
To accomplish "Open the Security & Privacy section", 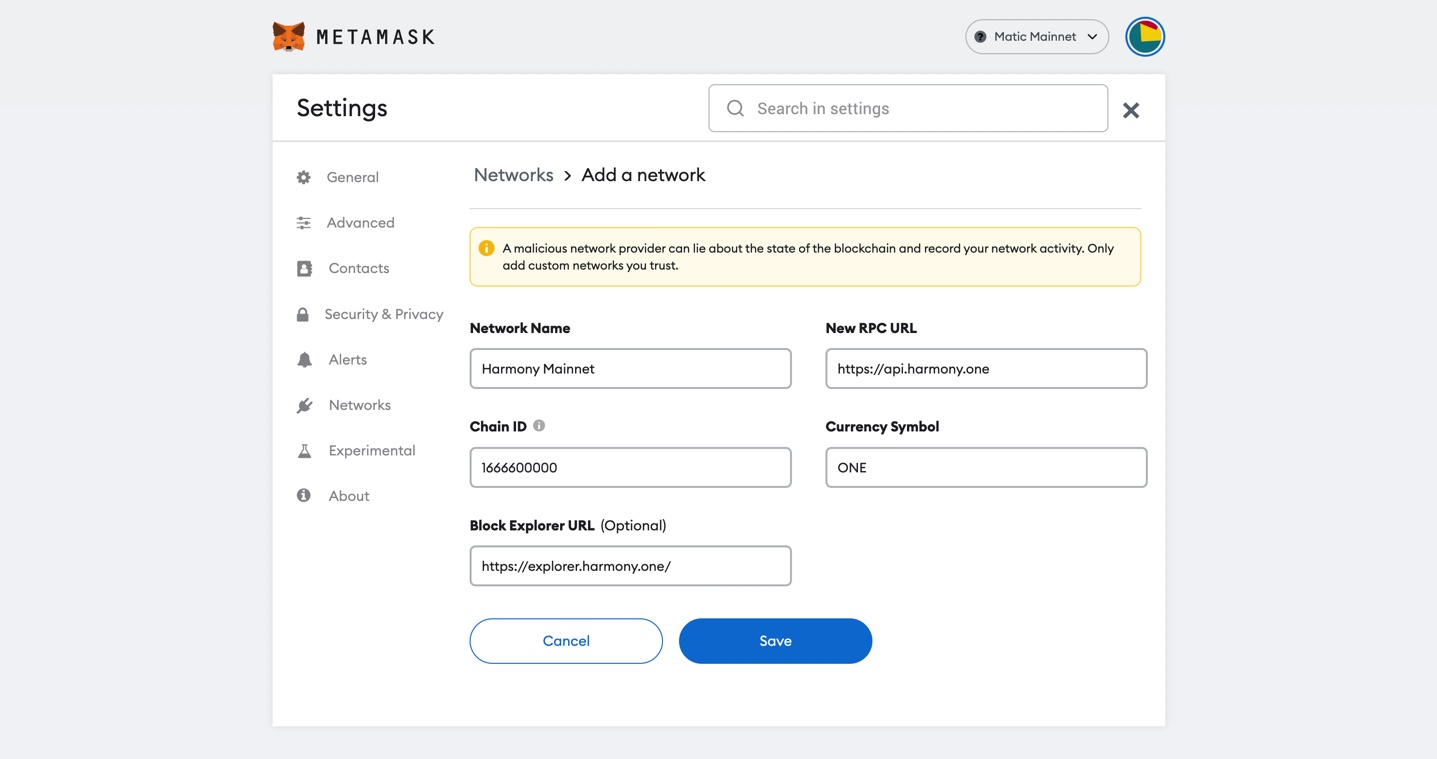I will 383,314.
